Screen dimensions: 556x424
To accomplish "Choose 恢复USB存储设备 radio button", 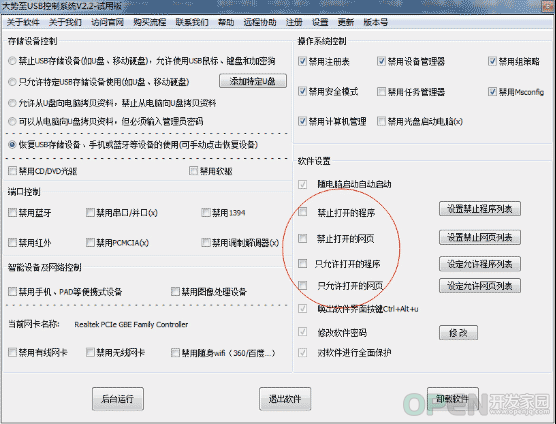I will click(x=12, y=145).
